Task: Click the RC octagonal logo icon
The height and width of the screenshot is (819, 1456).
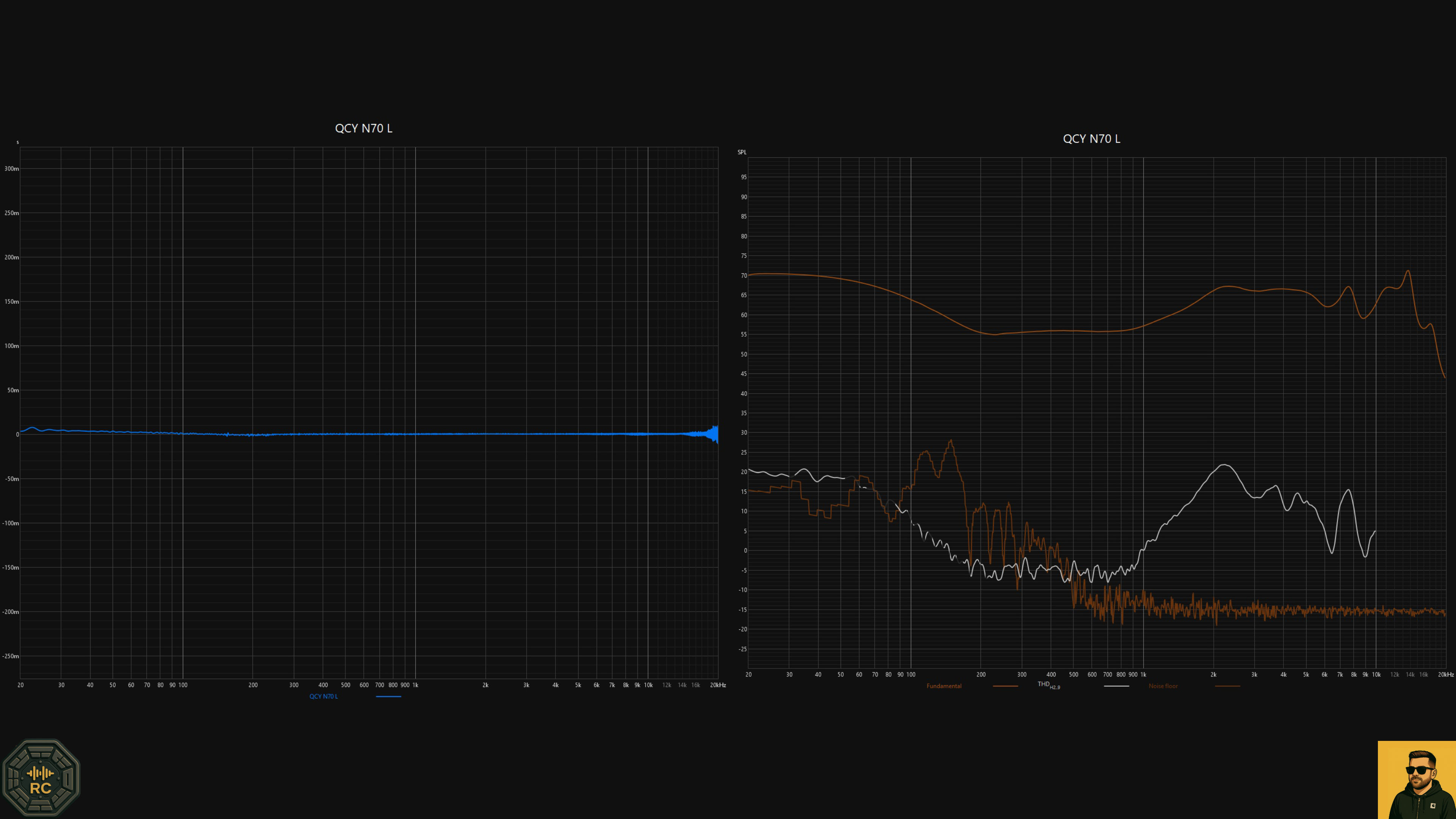Action: coord(41,777)
